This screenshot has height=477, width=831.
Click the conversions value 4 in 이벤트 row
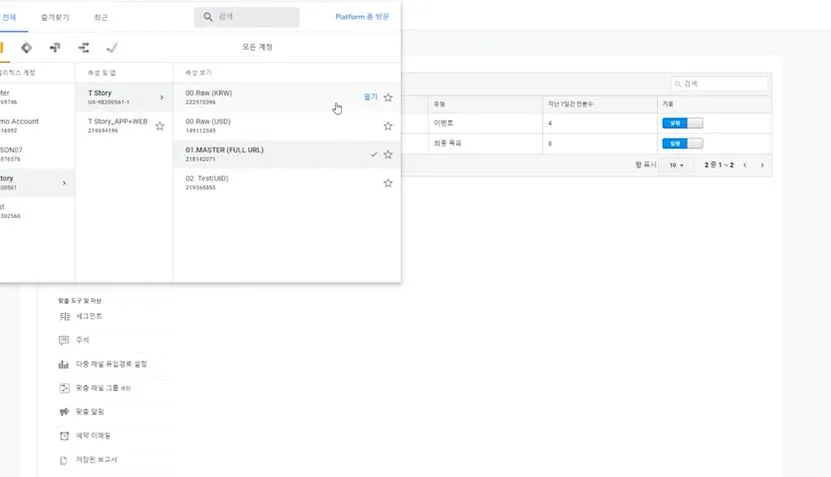(550, 123)
